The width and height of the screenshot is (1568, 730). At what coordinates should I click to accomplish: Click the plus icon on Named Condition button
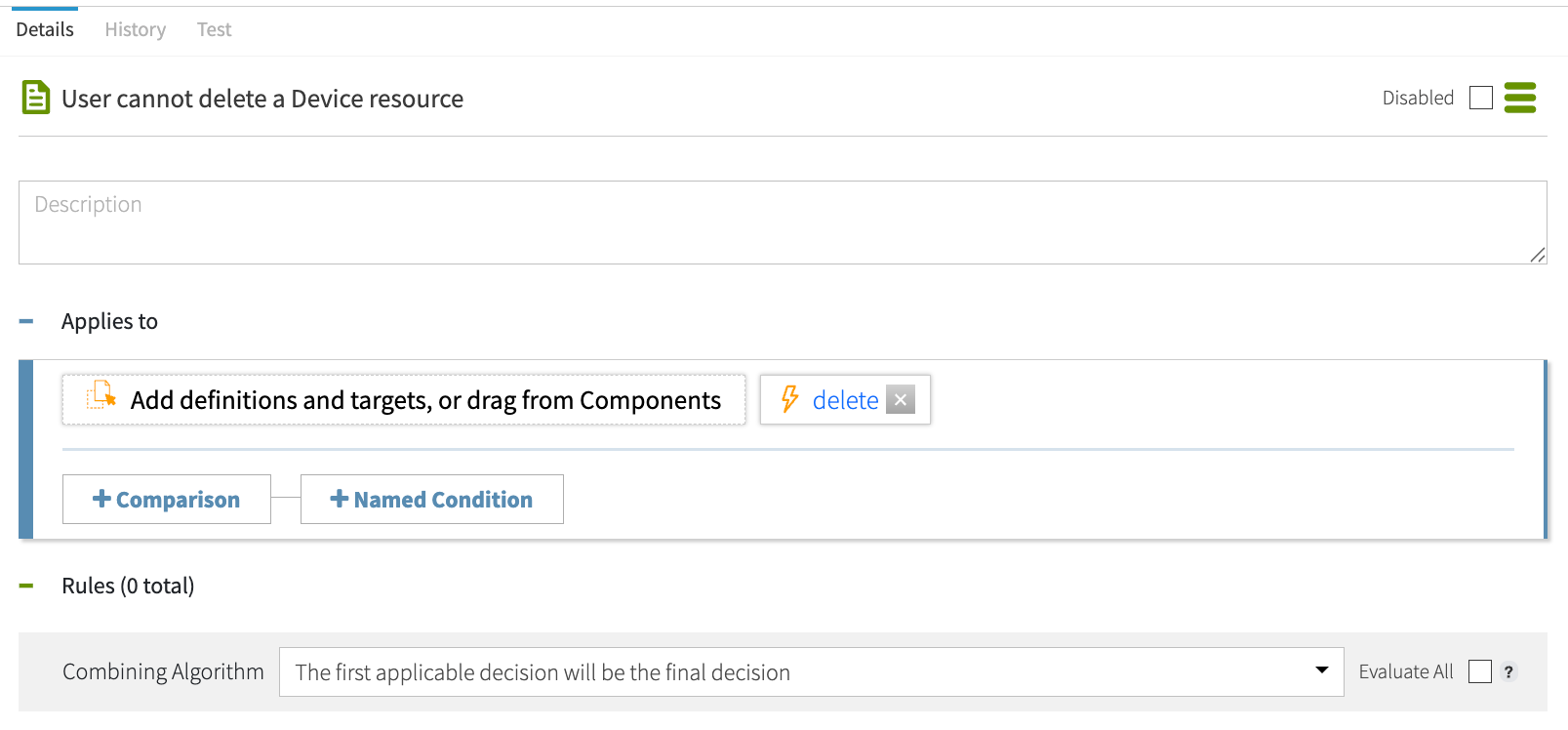tap(339, 499)
